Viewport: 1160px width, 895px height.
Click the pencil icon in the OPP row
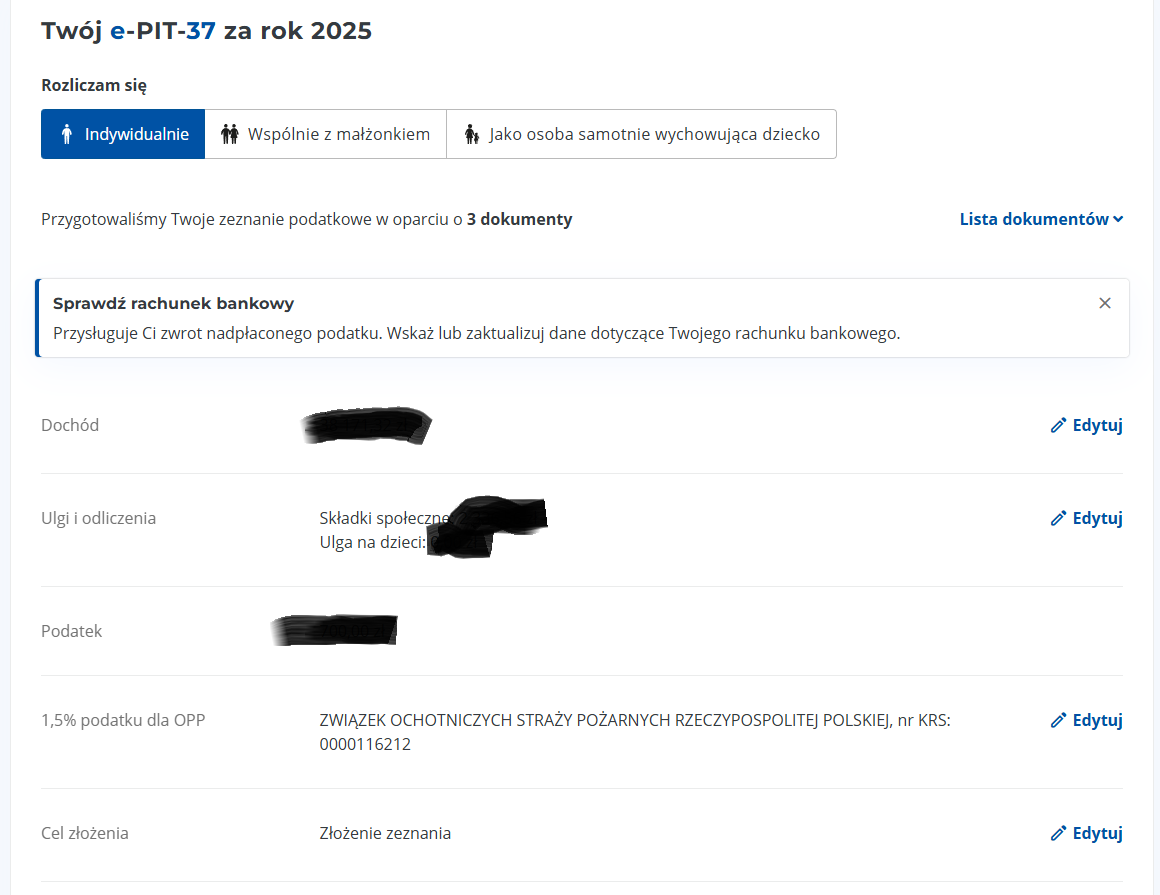(x=1058, y=720)
